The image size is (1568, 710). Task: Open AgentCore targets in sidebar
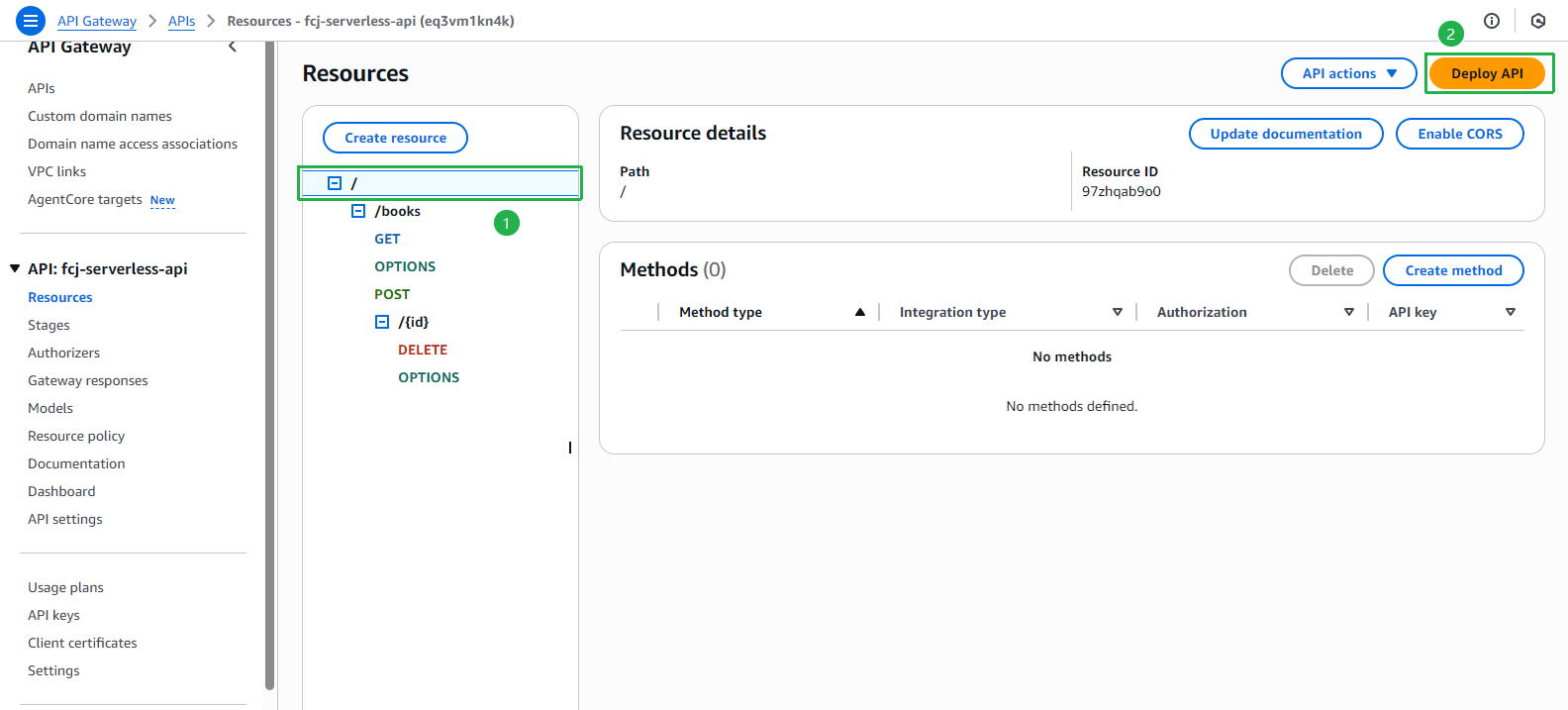pyautogui.click(x=85, y=199)
